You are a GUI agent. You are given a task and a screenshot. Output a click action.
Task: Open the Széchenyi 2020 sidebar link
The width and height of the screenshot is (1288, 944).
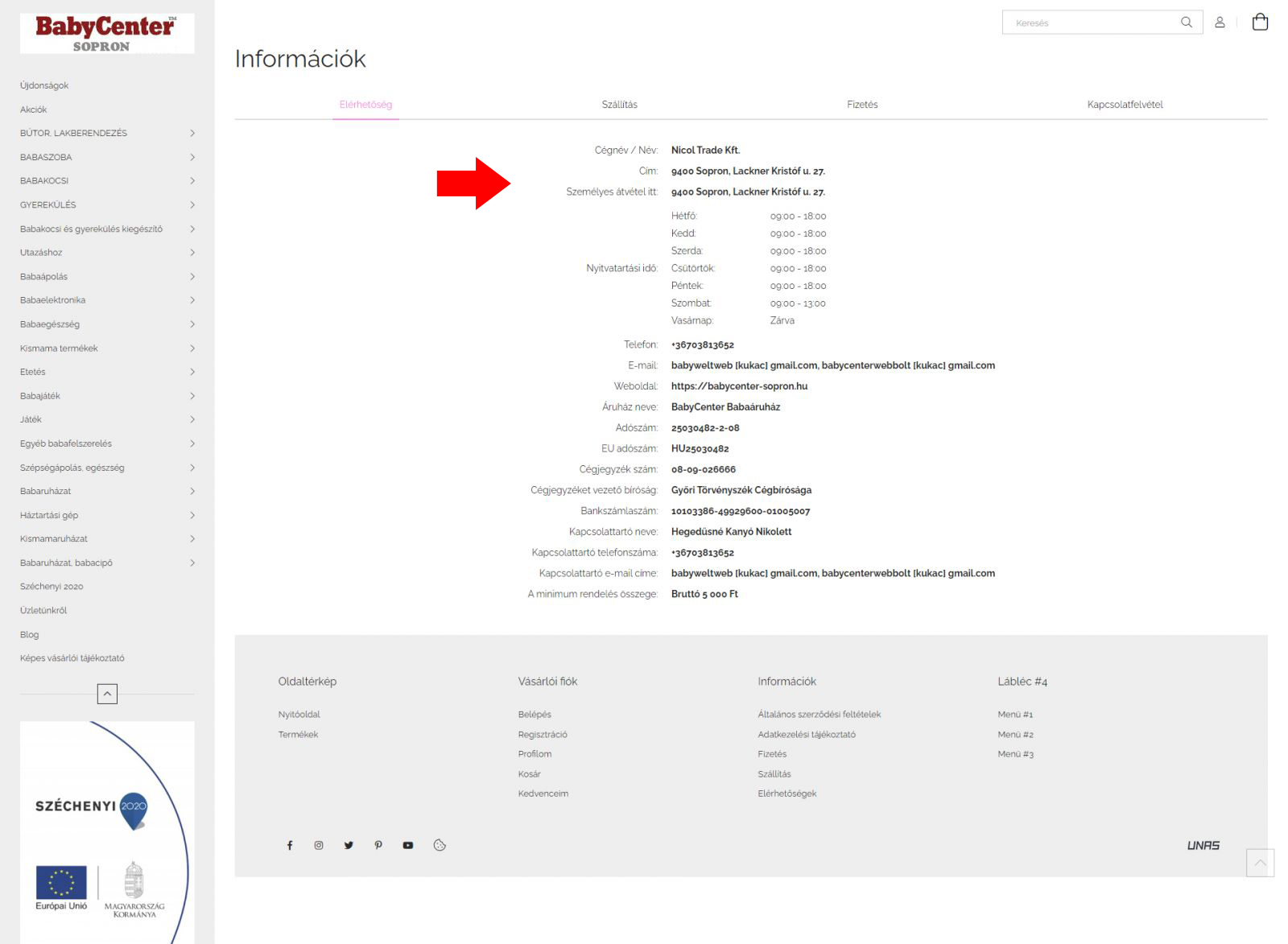52,587
